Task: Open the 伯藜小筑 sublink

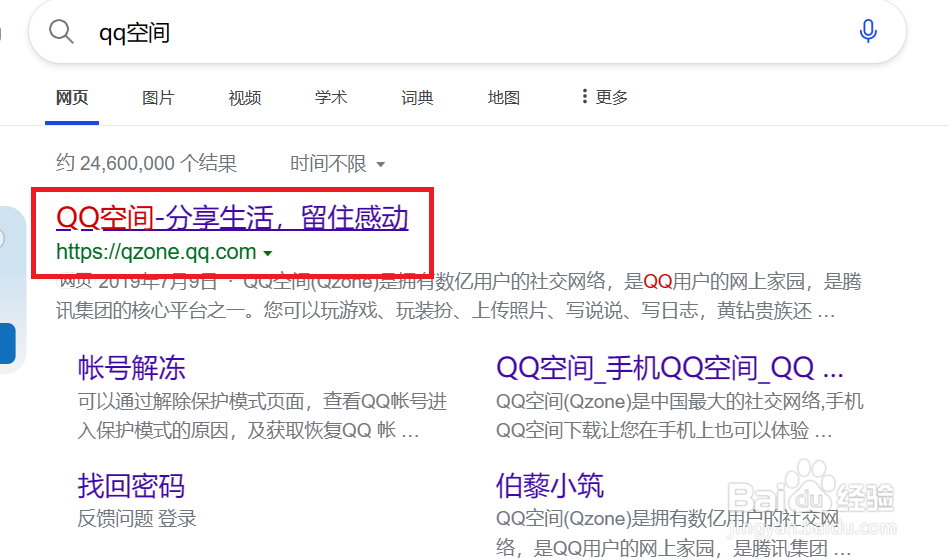Action: [550, 486]
